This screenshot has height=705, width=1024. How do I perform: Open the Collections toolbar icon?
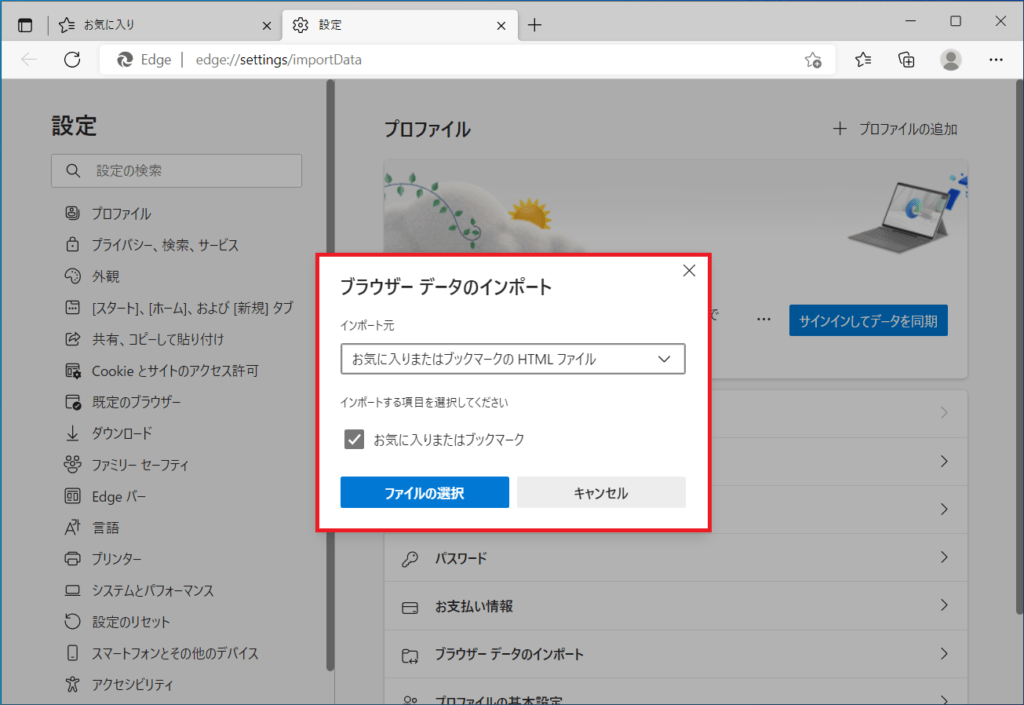point(907,60)
